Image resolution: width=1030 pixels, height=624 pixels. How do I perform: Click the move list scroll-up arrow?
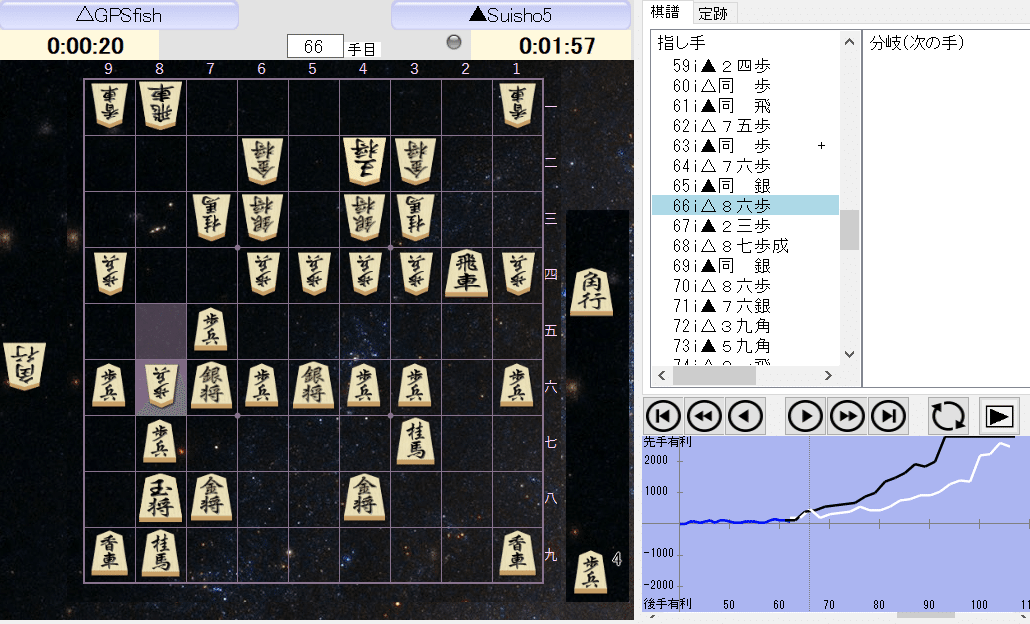[848, 40]
